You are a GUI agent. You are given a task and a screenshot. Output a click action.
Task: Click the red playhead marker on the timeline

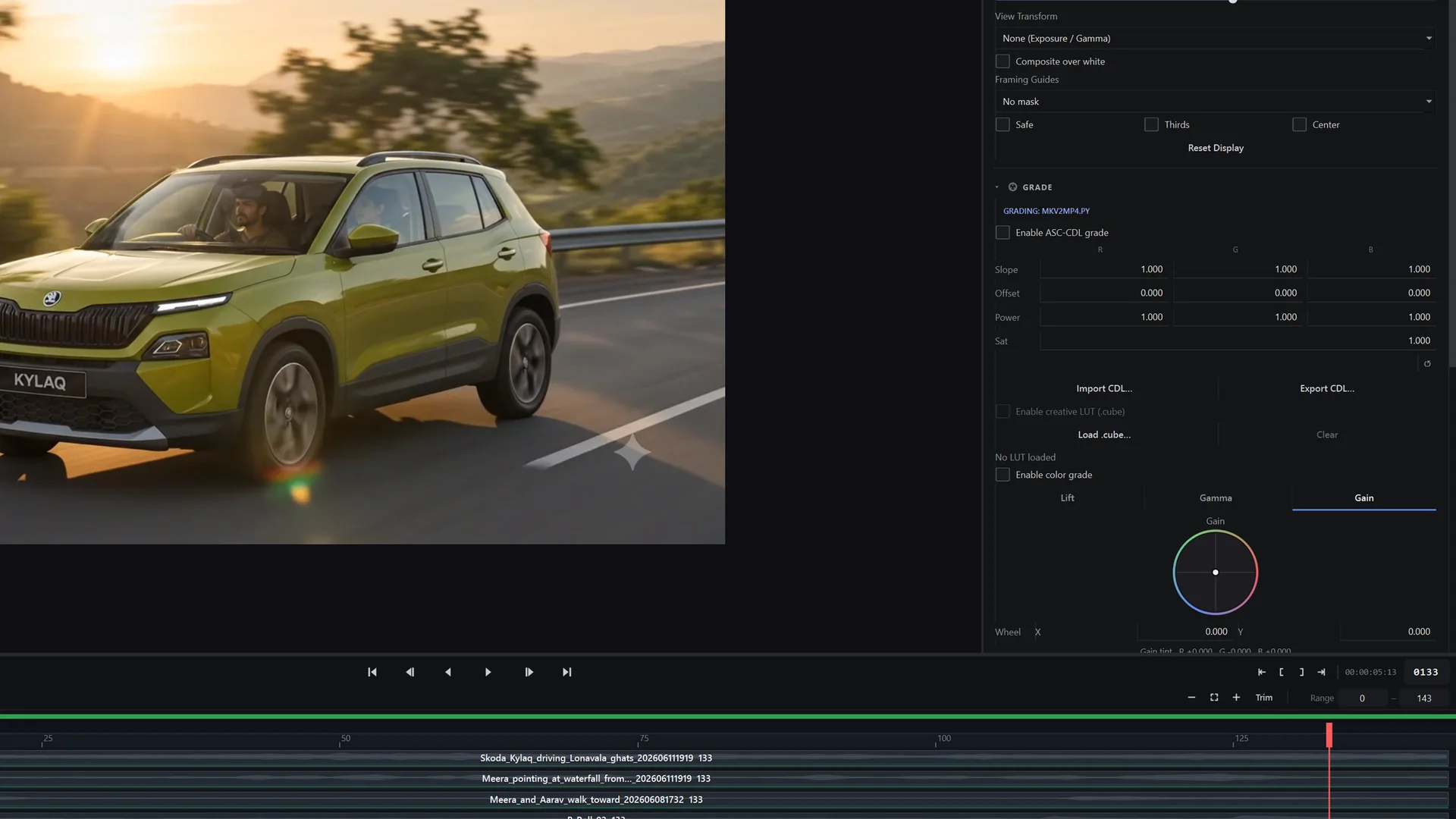[x=1329, y=735]
